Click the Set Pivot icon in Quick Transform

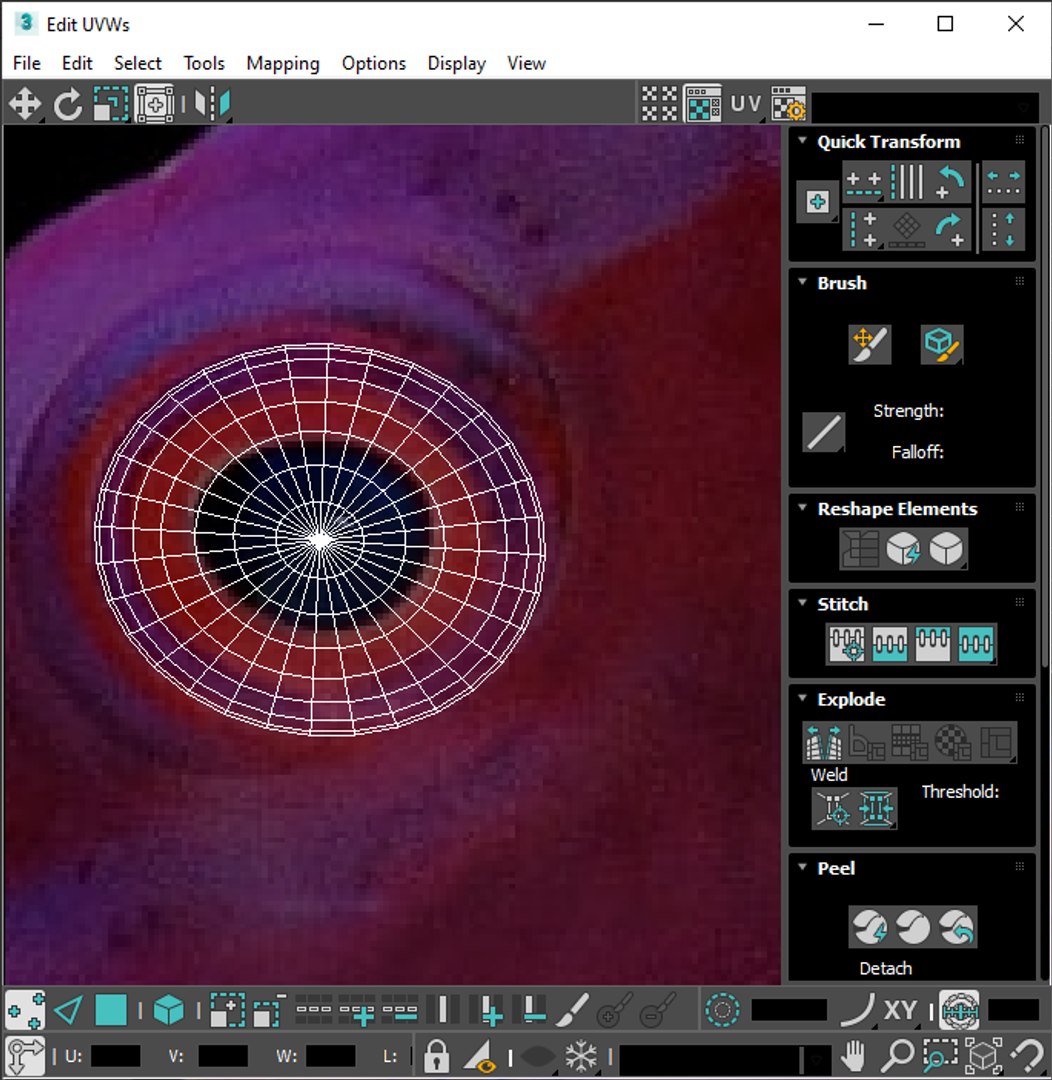818,202
